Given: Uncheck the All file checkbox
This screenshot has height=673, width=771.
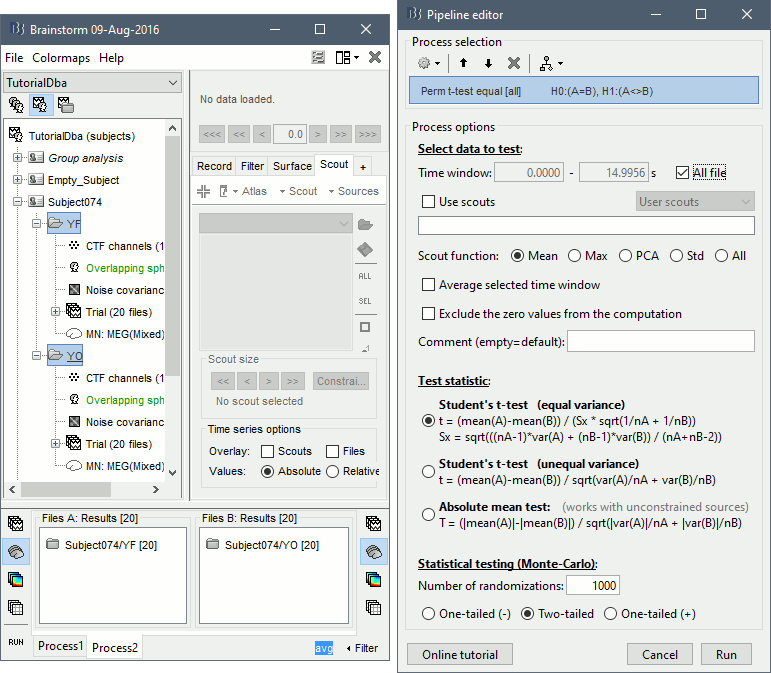Looking at the screenshot, I should point(683,173).
